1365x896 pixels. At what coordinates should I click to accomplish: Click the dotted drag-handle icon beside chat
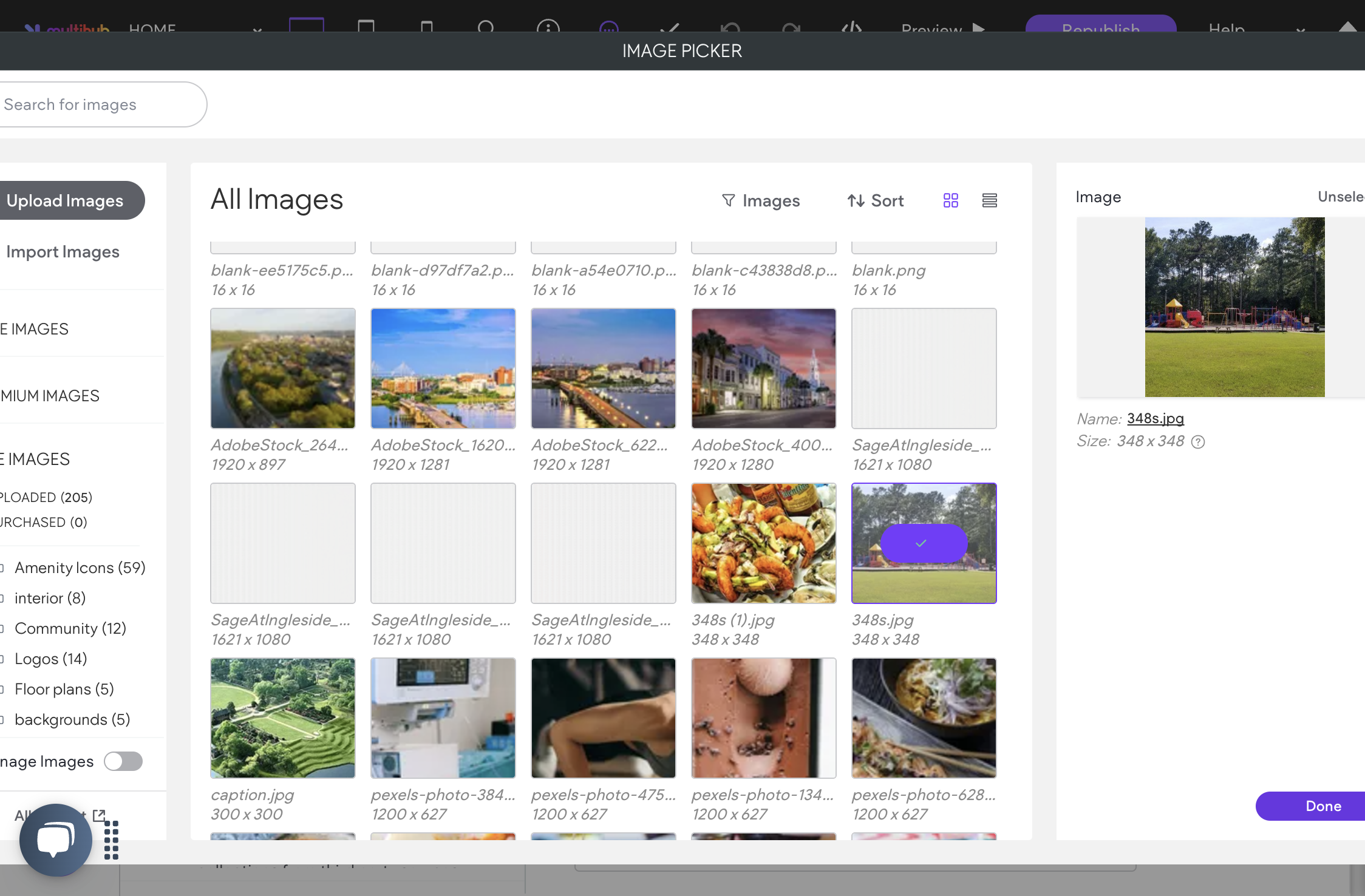[111, 840]
